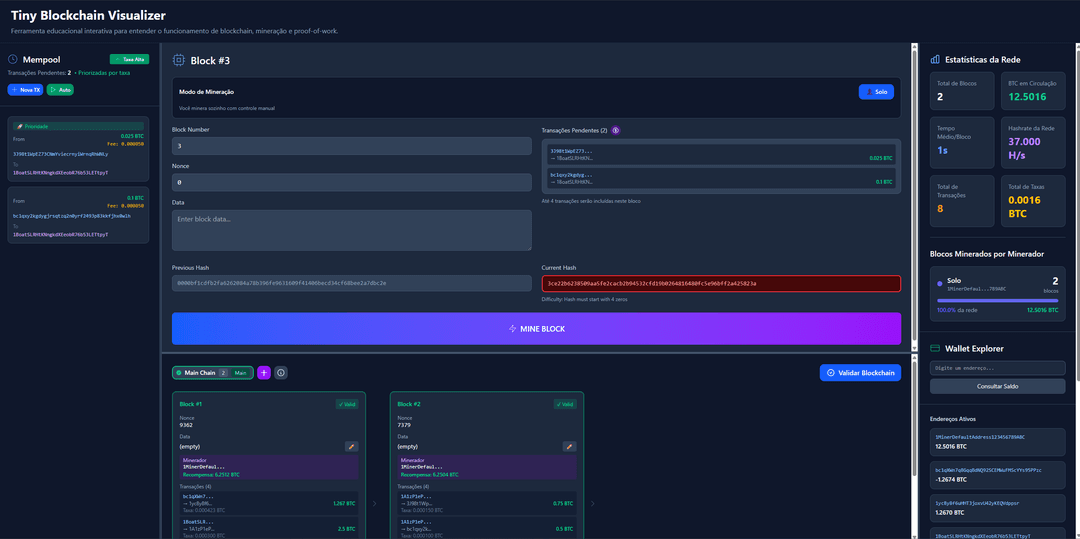Focus the Wallet Explorer address input field

tap(996, 368)
